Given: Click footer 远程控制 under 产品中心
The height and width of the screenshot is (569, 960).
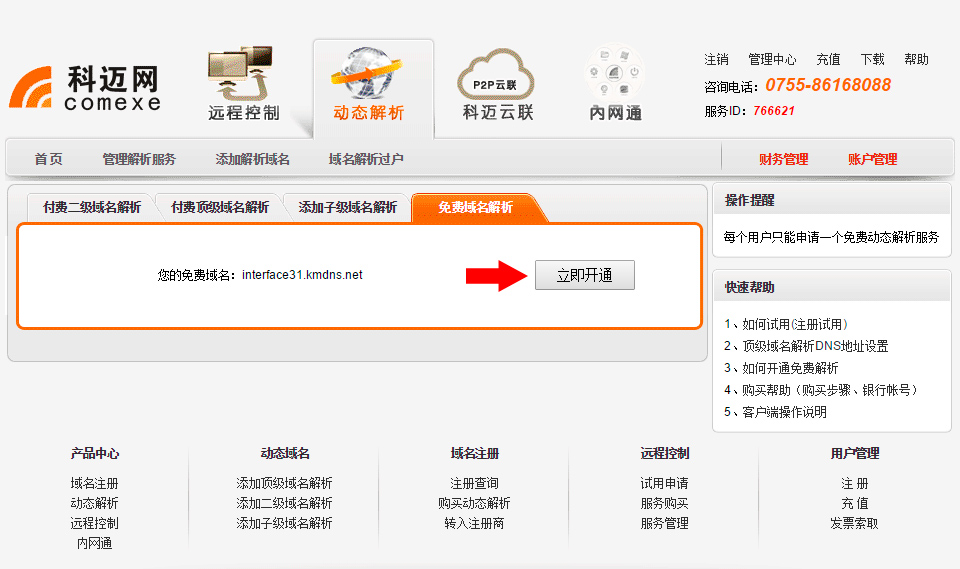Looking at the screenshot, I should (94, 523).
